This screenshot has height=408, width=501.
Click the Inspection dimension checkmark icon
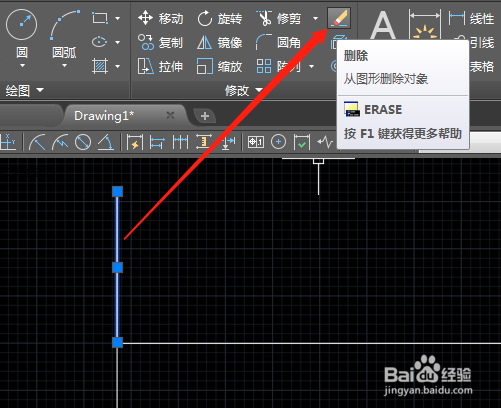(x=302, y=142)
